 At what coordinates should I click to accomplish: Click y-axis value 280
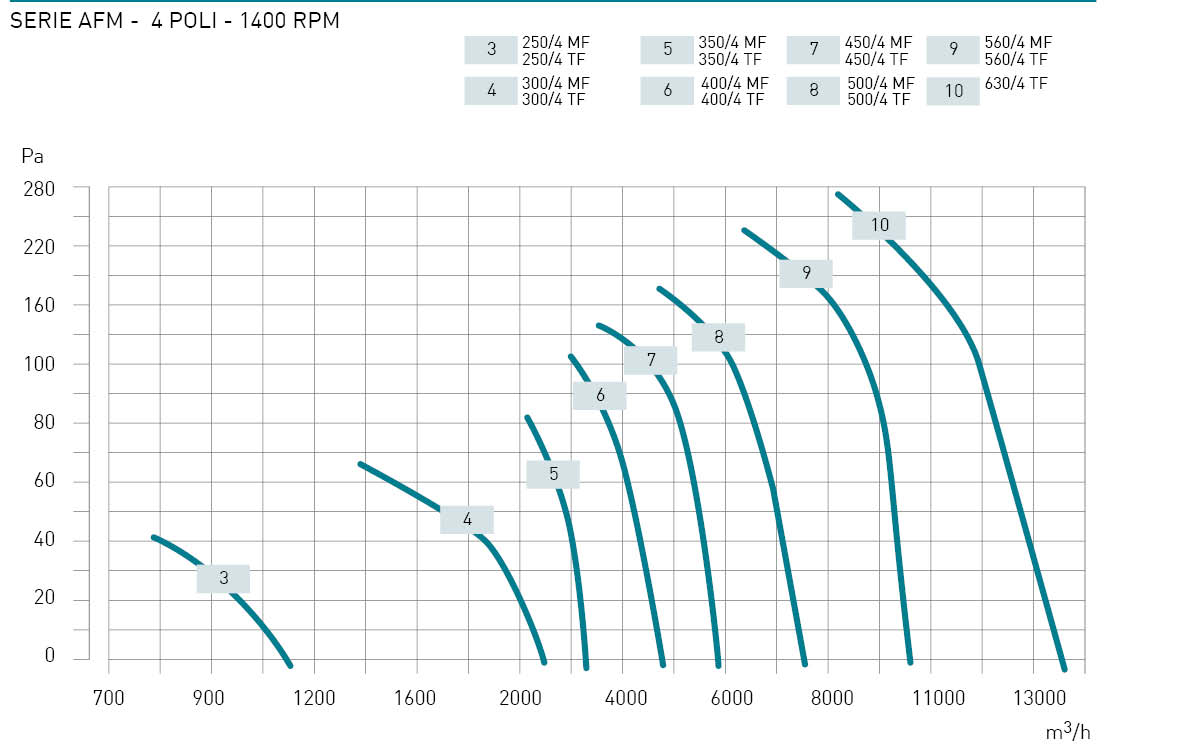[39, 189]
